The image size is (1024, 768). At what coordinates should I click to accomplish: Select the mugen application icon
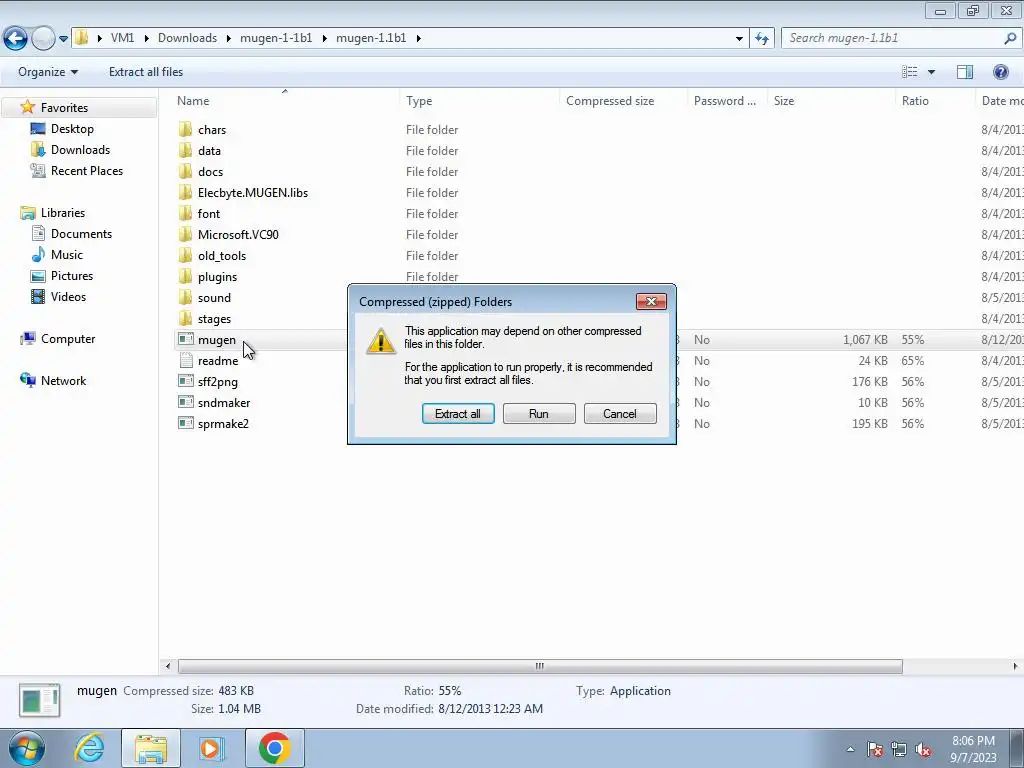pos(185,339)
